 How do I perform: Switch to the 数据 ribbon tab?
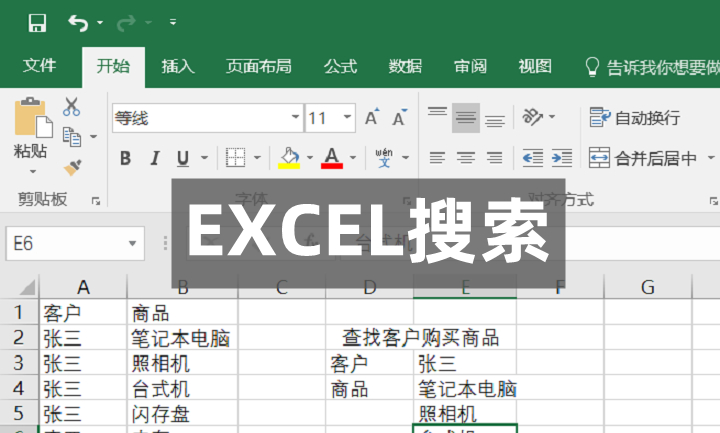click(405, 67)
